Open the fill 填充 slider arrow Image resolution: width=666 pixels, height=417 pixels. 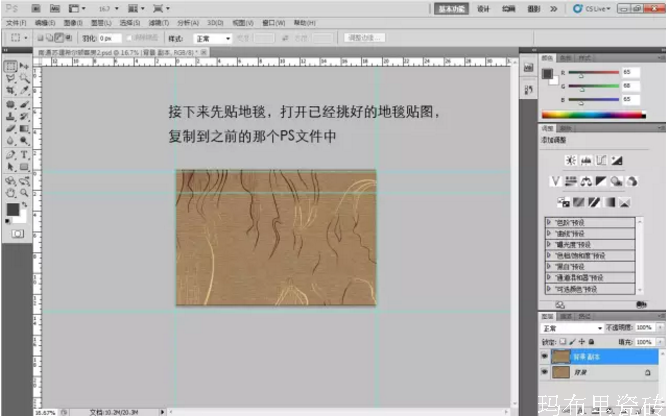pyautogui.click(x=660, y=342)
